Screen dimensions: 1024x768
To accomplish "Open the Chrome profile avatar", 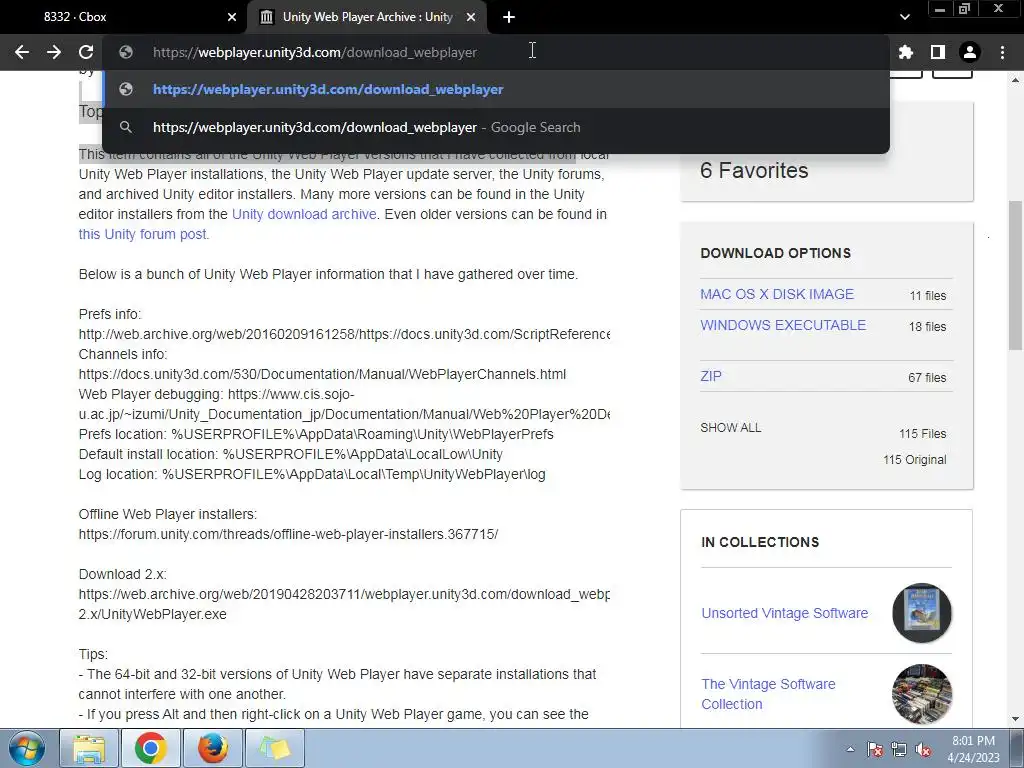I will (970, 52).
